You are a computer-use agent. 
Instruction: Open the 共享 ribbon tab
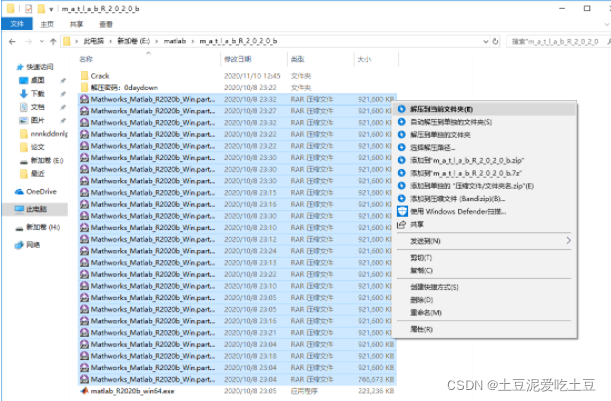coord(76,24)
